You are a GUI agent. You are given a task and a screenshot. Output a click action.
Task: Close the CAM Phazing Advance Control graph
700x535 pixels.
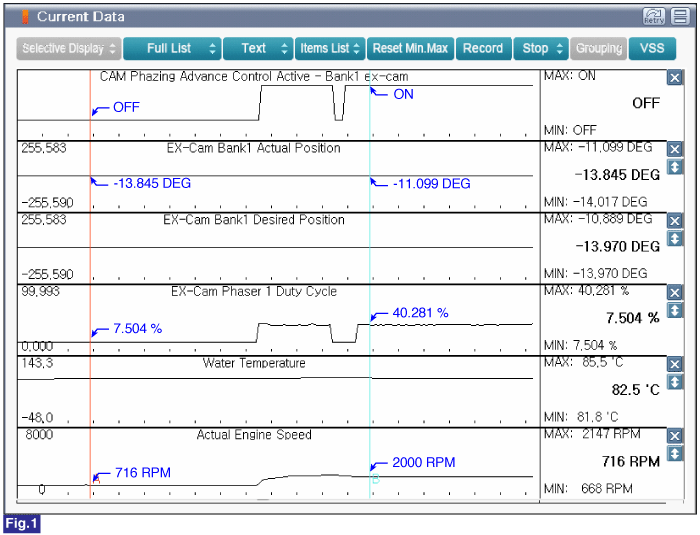pos(674,78)
